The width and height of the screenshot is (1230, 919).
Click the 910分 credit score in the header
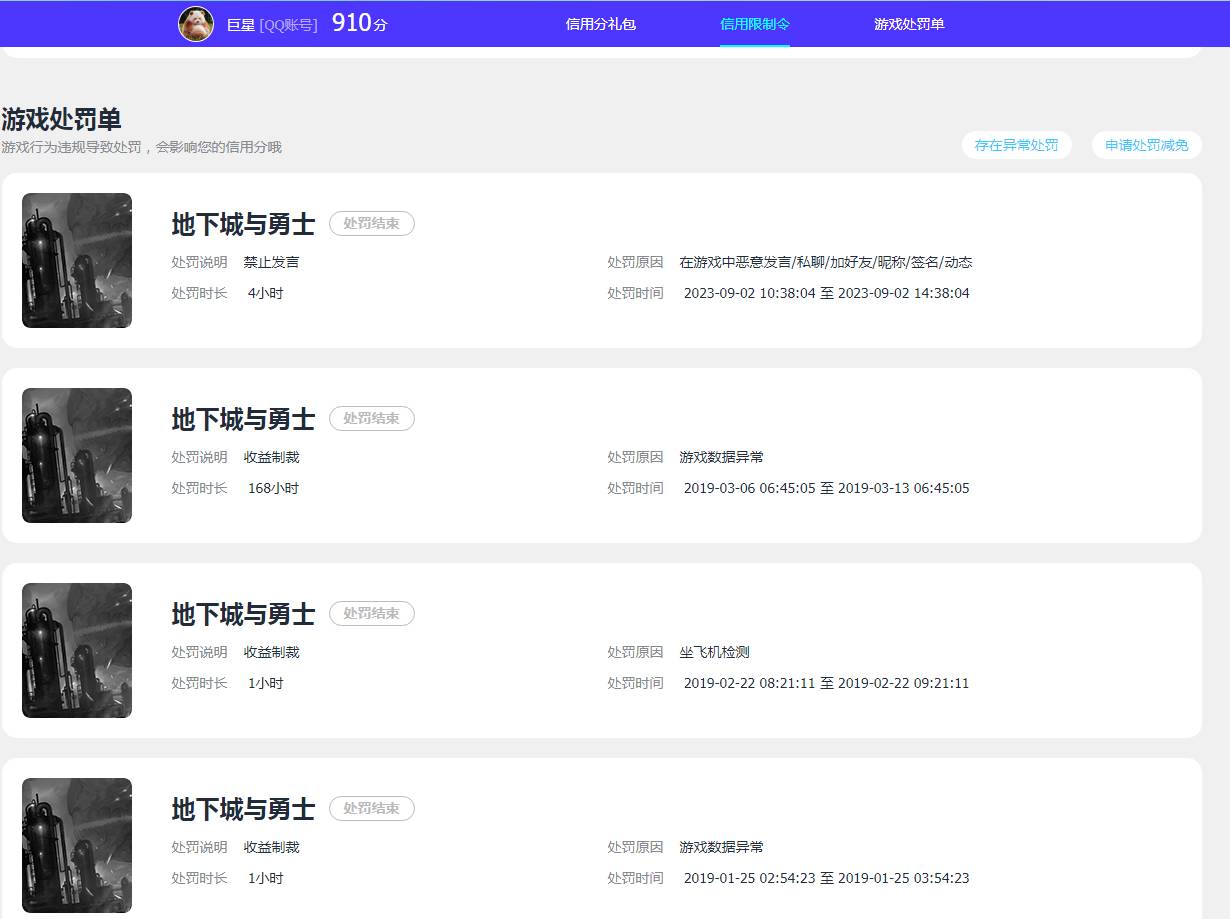(359, 23)
